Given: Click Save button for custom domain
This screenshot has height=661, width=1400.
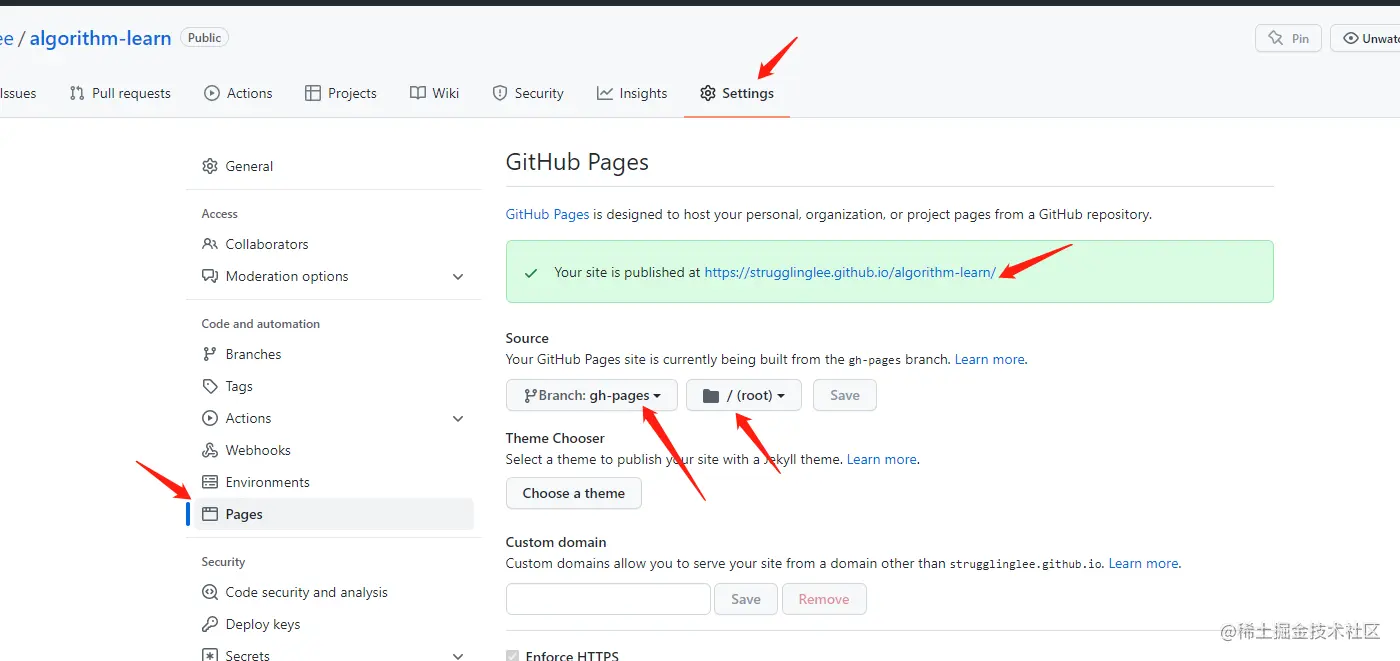Looking at the screenshot, I should click(746, 599).
